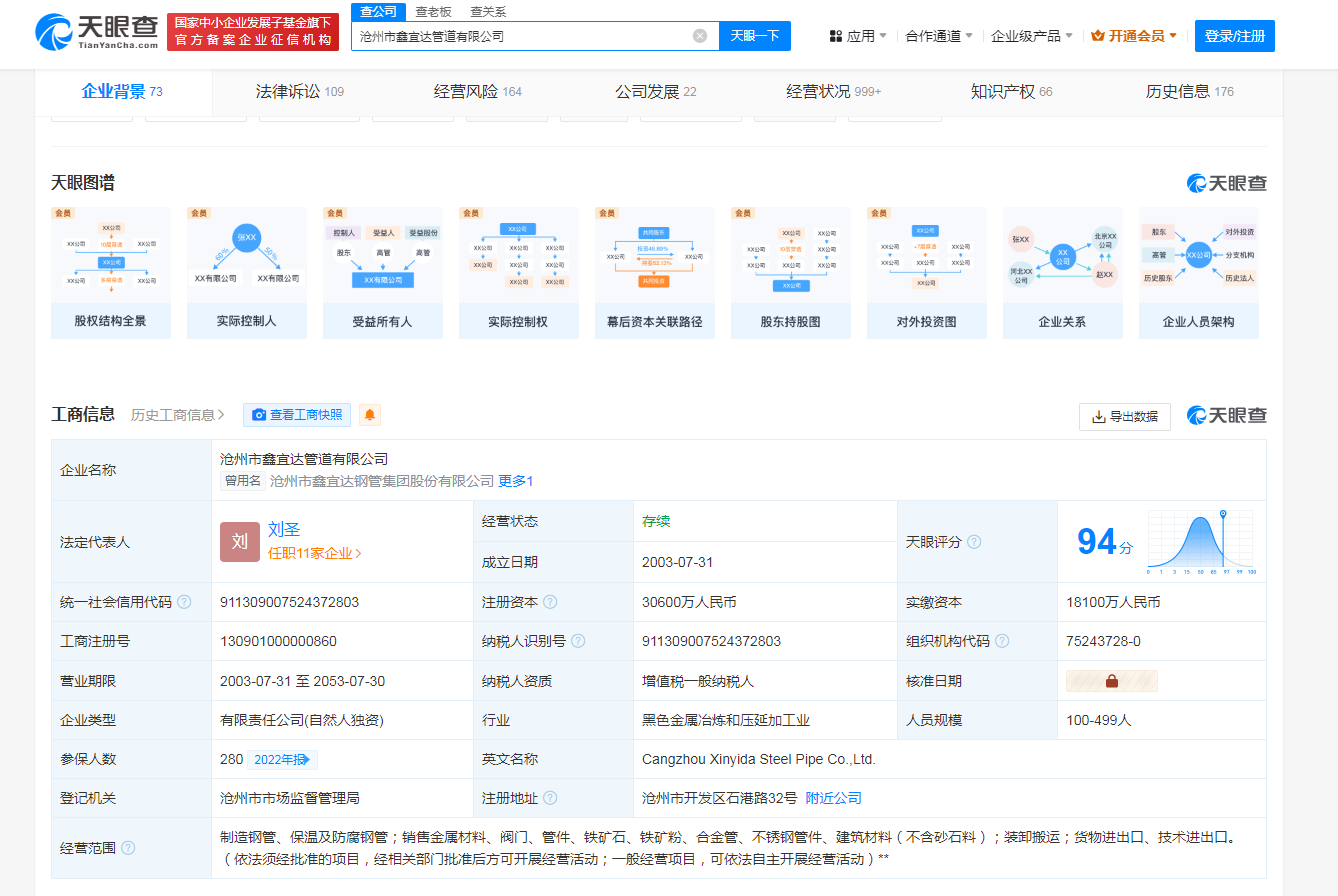Click the camera icon in 查看工商快照

(259, 415)
